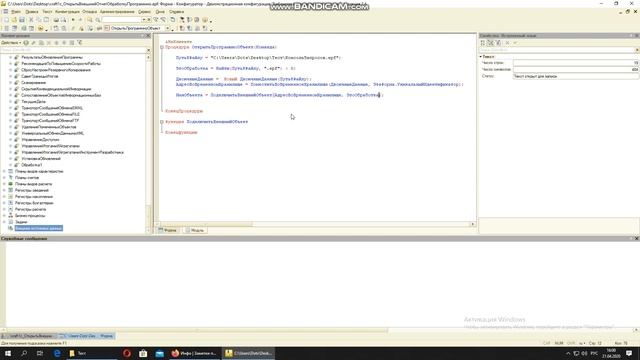Expand the ТекущиеДела tree node
Viewport: 640px width, 360px height.
point(11,102)
